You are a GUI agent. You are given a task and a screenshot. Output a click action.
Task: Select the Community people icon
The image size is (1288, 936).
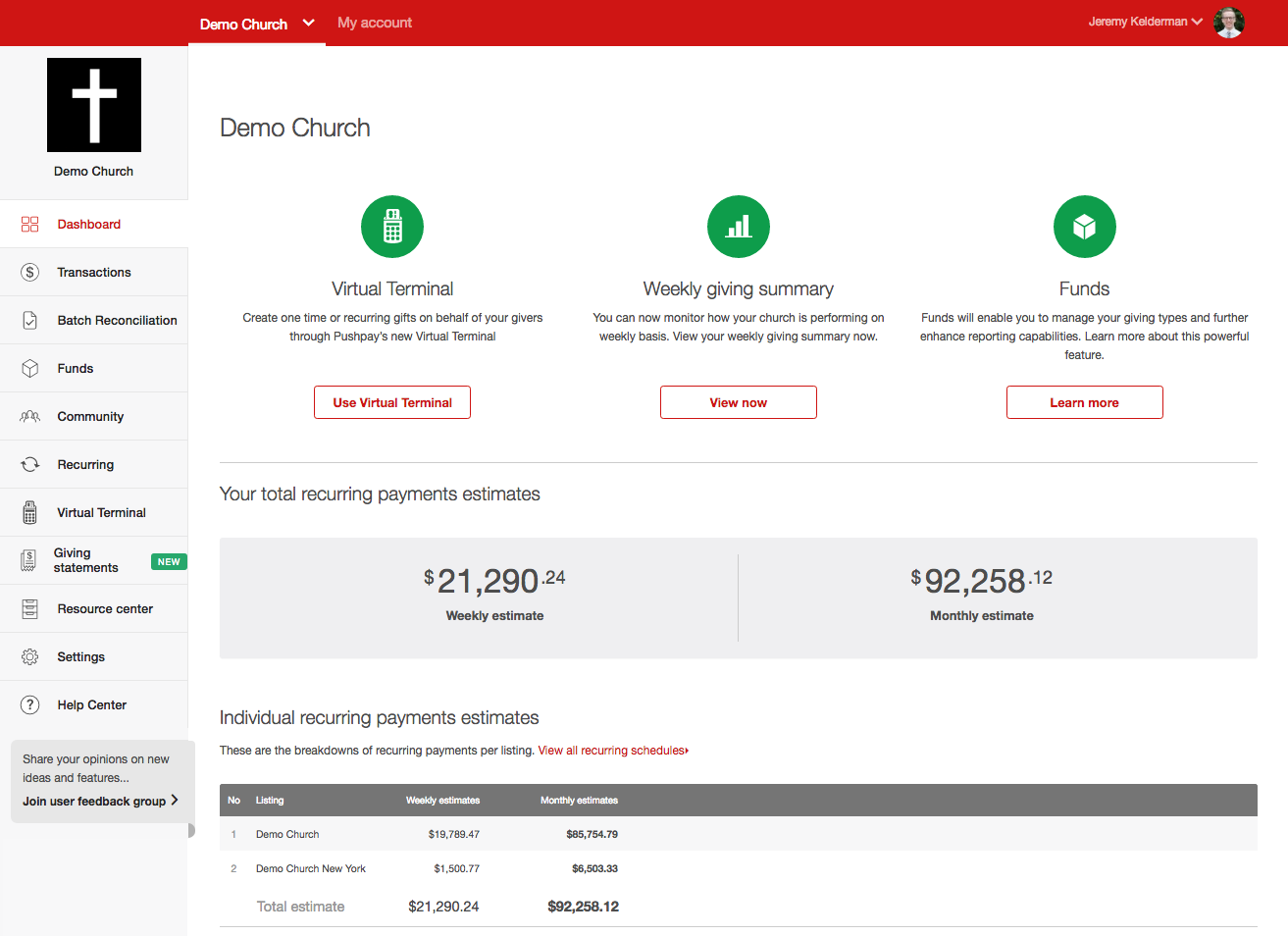[x=29, y=416]
